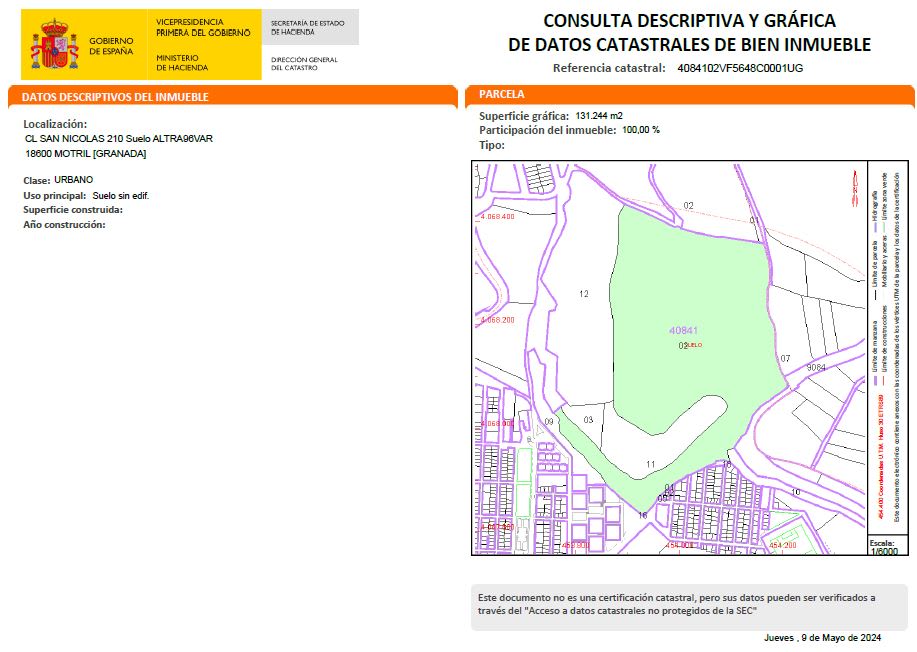Select the Parcela section header

[501, 94]
